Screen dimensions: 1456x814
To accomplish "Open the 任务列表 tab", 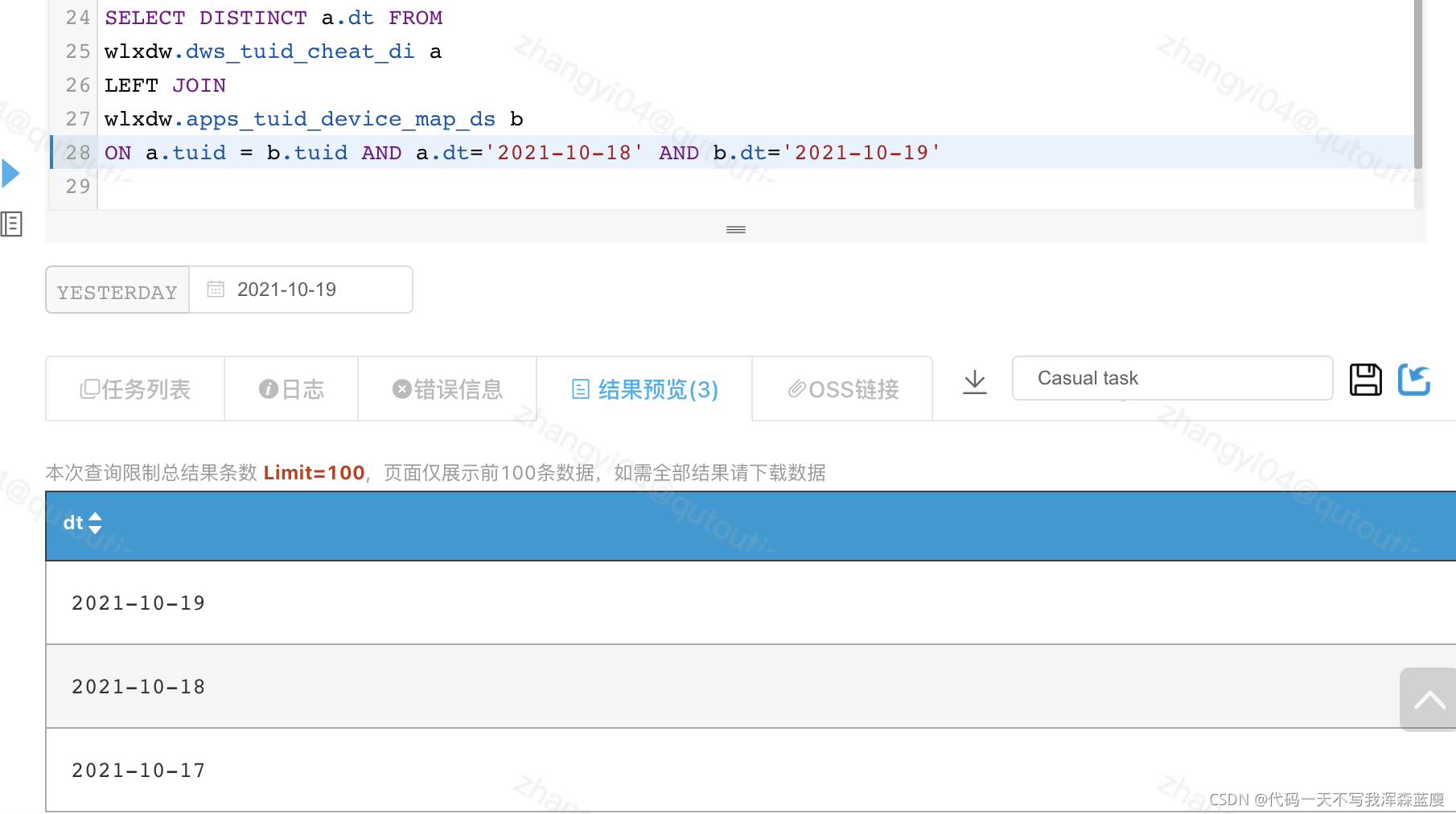I will click(x=135, y=389).
